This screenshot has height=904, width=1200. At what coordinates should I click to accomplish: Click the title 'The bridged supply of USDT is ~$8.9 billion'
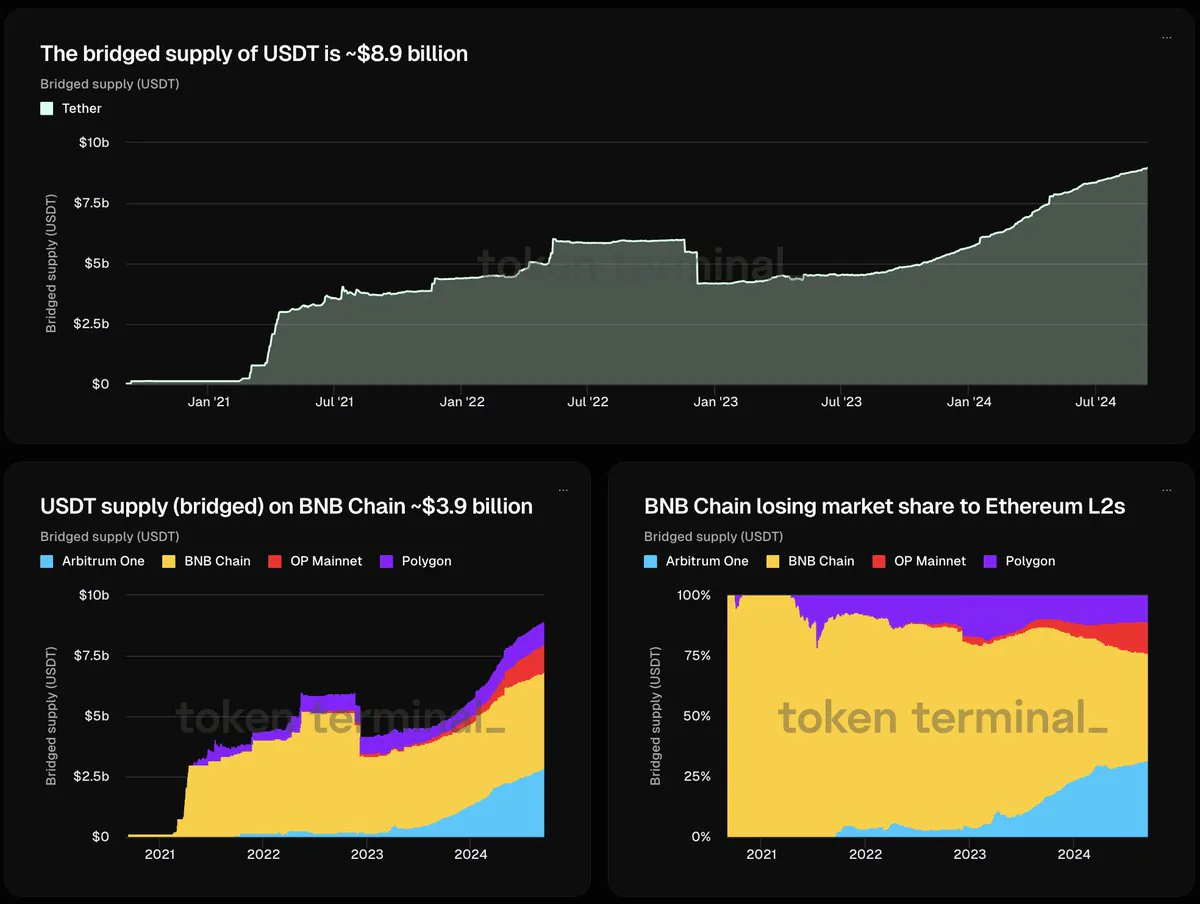point(254,54)
